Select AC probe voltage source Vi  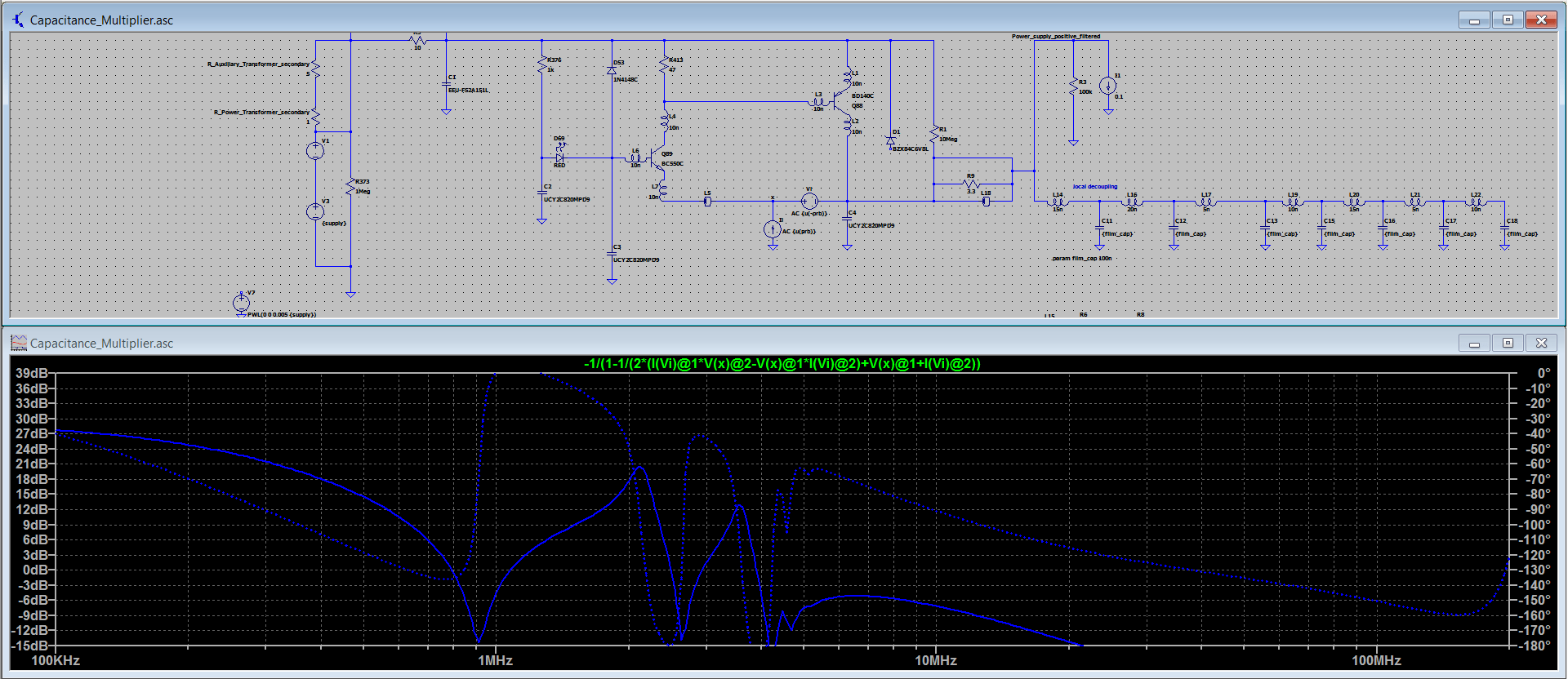[x=809, y=201]
